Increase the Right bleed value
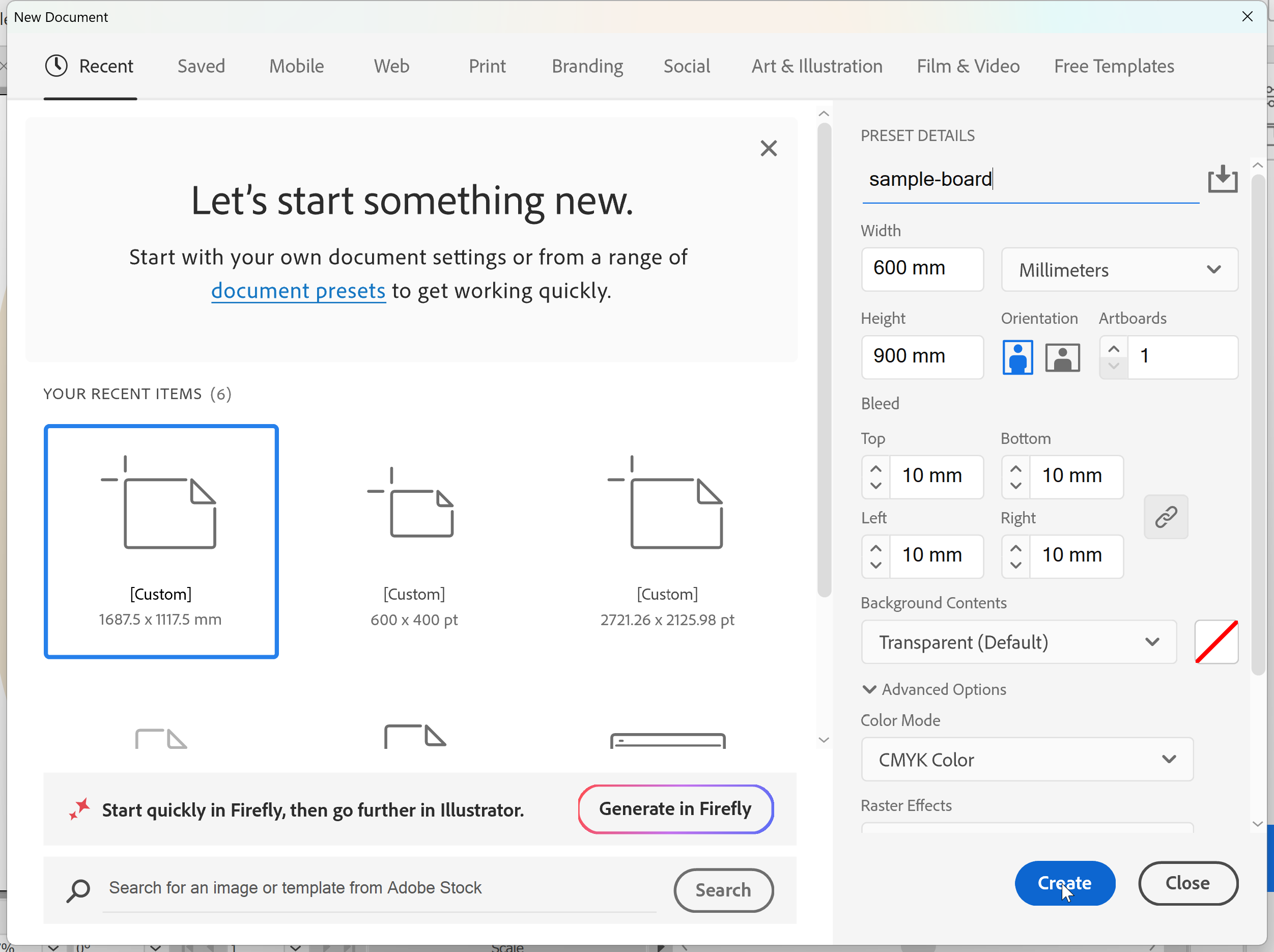The height and width of the screenshot is (952, 1274). point(1015,548)
